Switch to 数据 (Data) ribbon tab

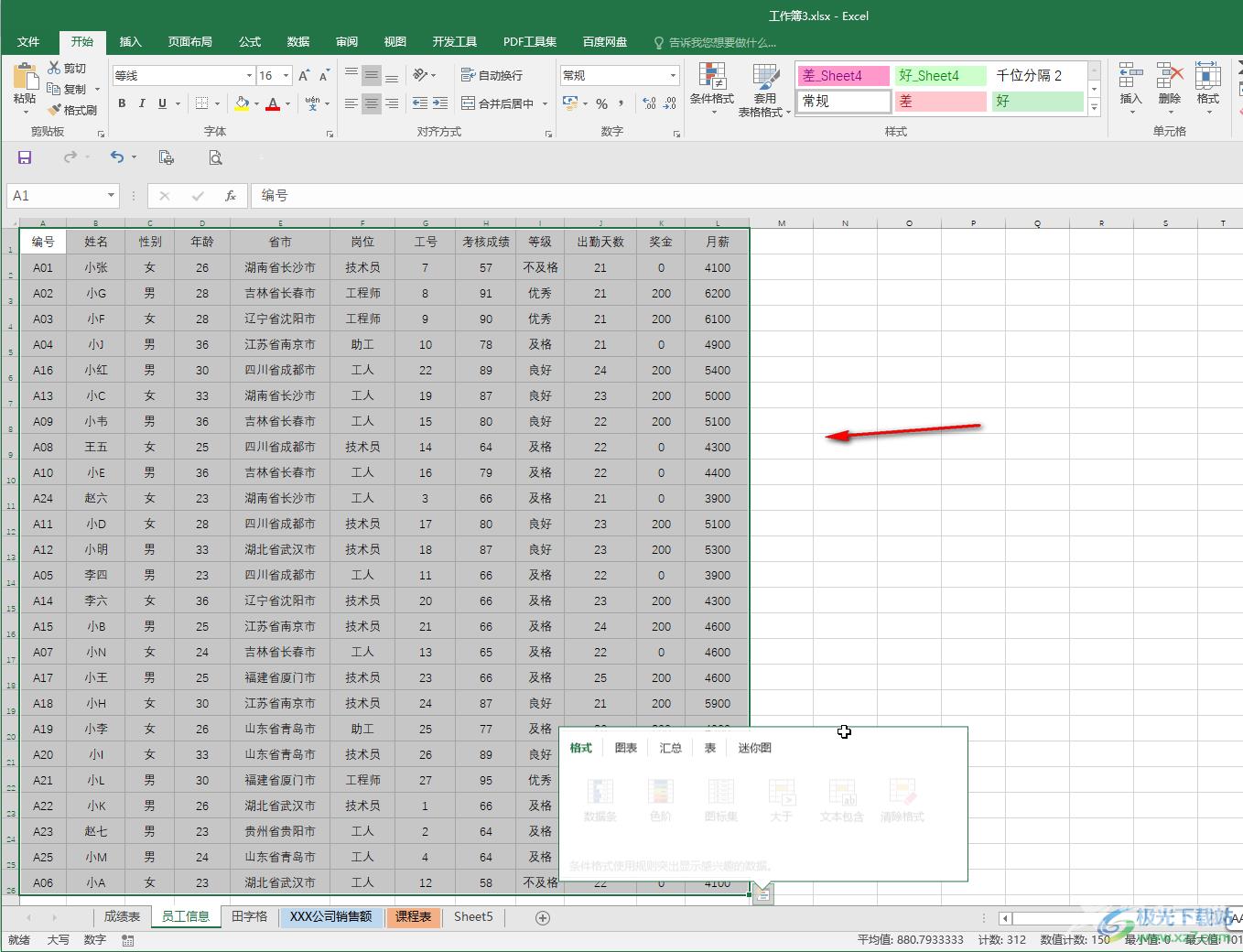click(x=298, y=42)
